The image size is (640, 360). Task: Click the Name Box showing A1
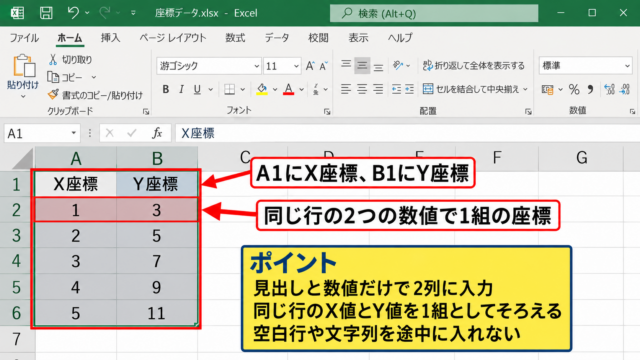pyautogui.click(x=42, y=133)
